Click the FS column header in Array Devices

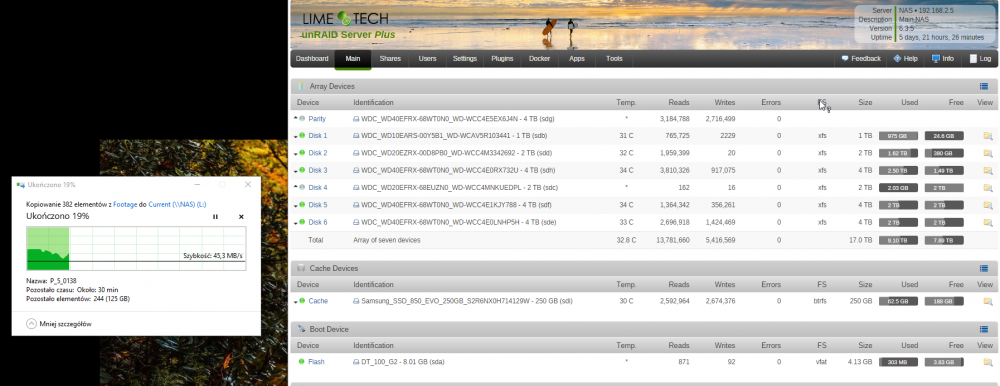click(822, 103)
